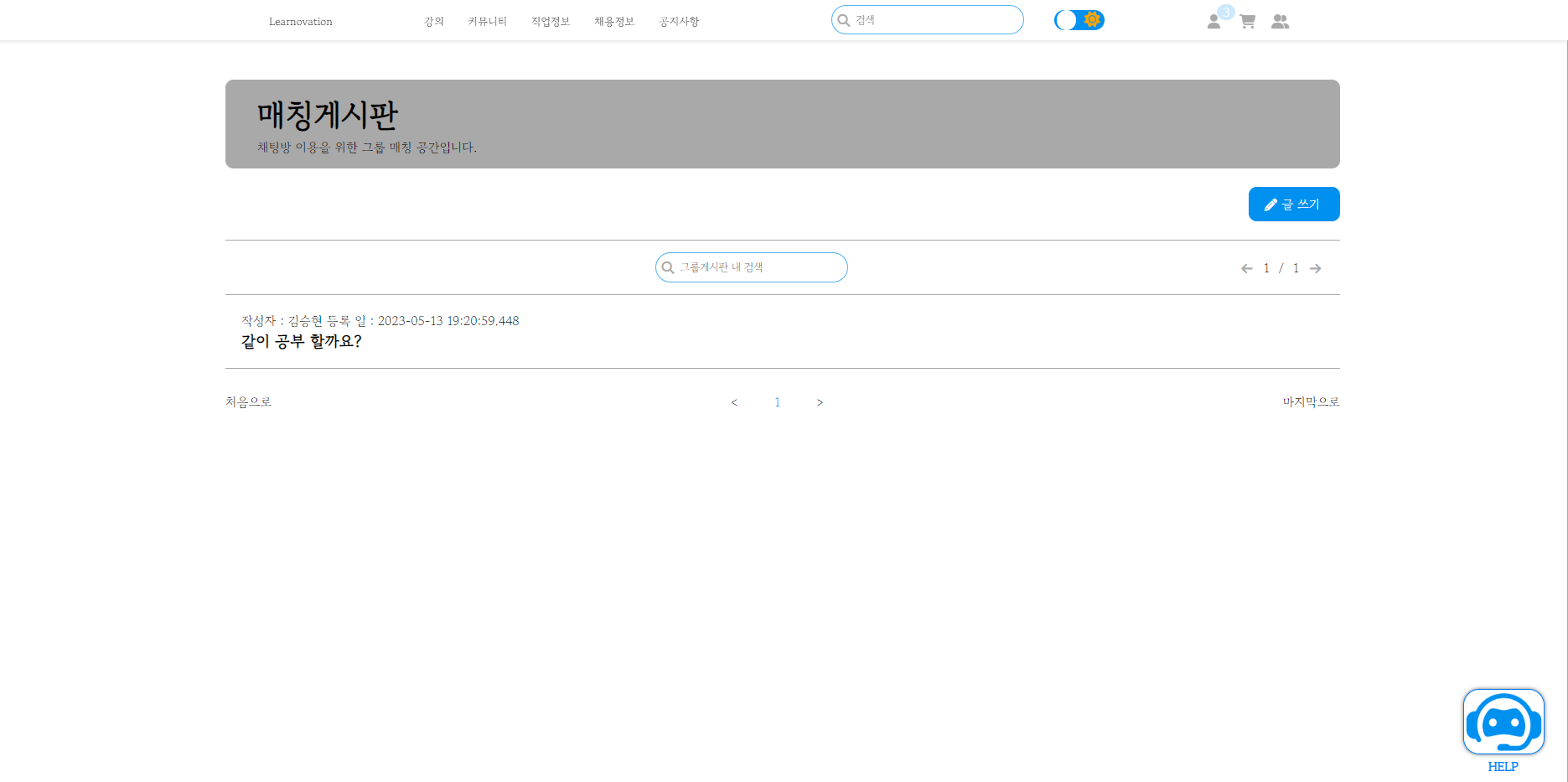This screenshot has height=782, width=1568.
Task: Click the left arrow beside page indicator
Action: (1246, 268)
